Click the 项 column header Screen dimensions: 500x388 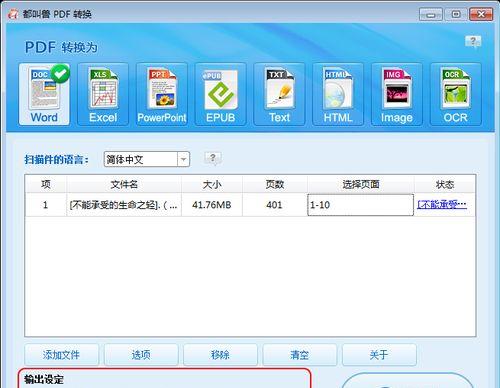pos(46,184)
